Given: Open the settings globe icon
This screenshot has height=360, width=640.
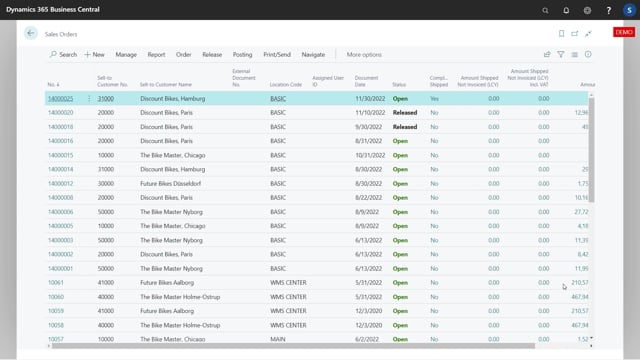Looking at the screenshot, I should pos(587,10).
